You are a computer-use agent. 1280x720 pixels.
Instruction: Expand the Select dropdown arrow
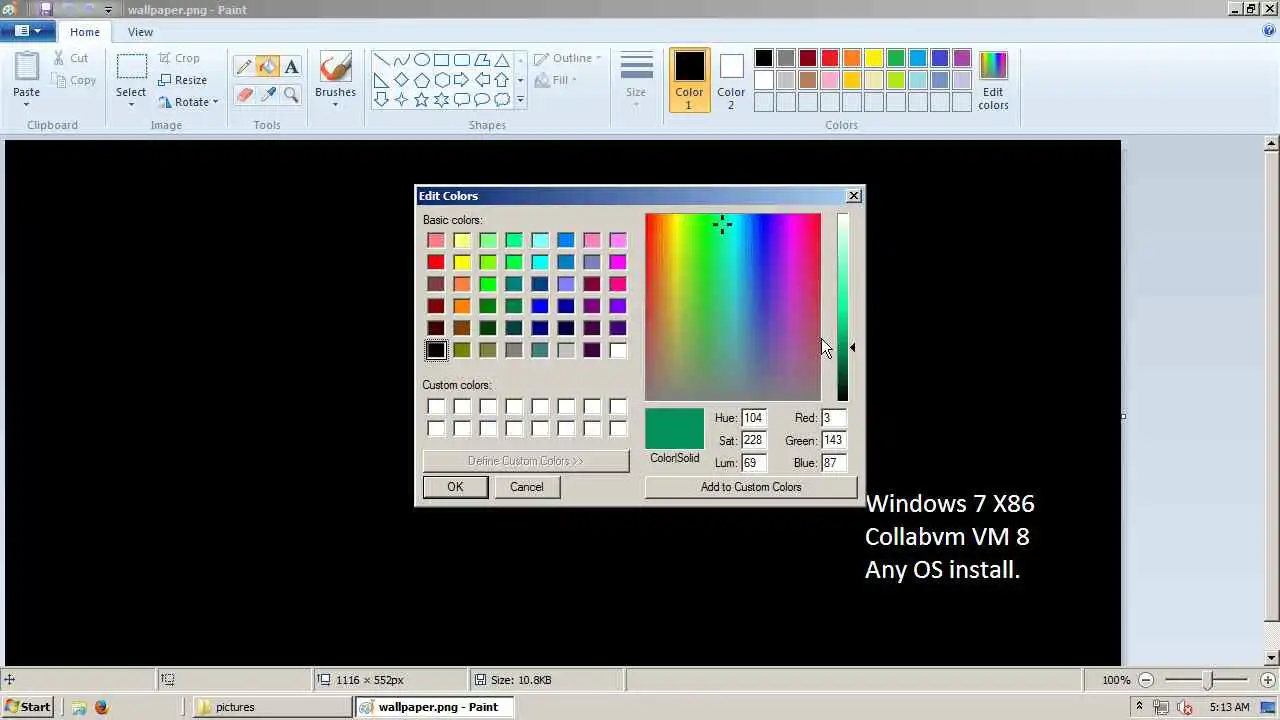(x=131, y=104)
